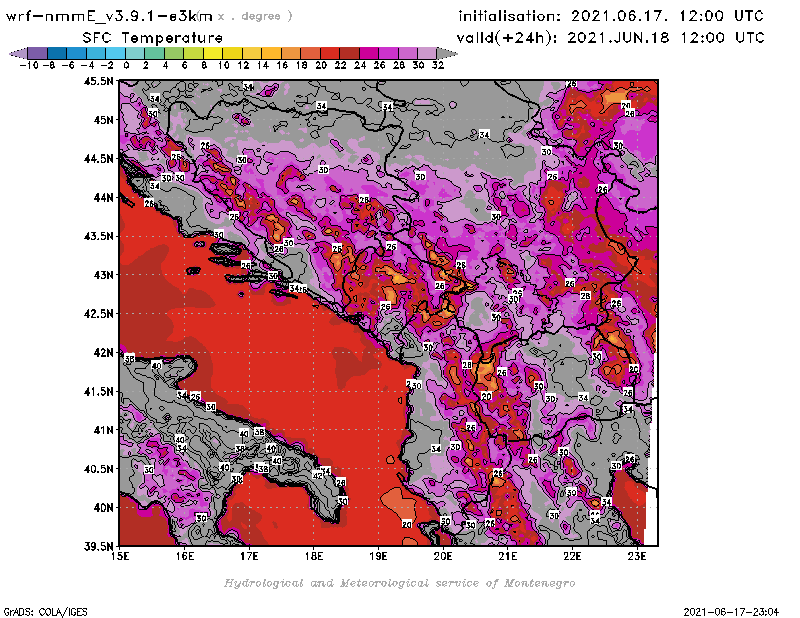Click the 'GrADS: COLA/IGES' credit text
The image size is (800, 618).
45,612
